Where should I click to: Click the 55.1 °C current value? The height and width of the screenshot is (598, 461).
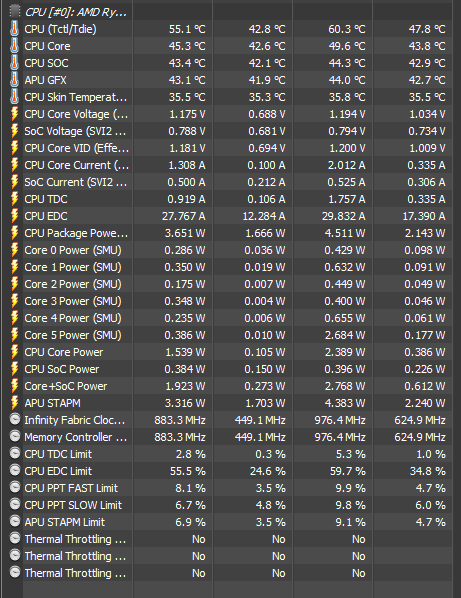pyautogui.click(x=187, y=29)
